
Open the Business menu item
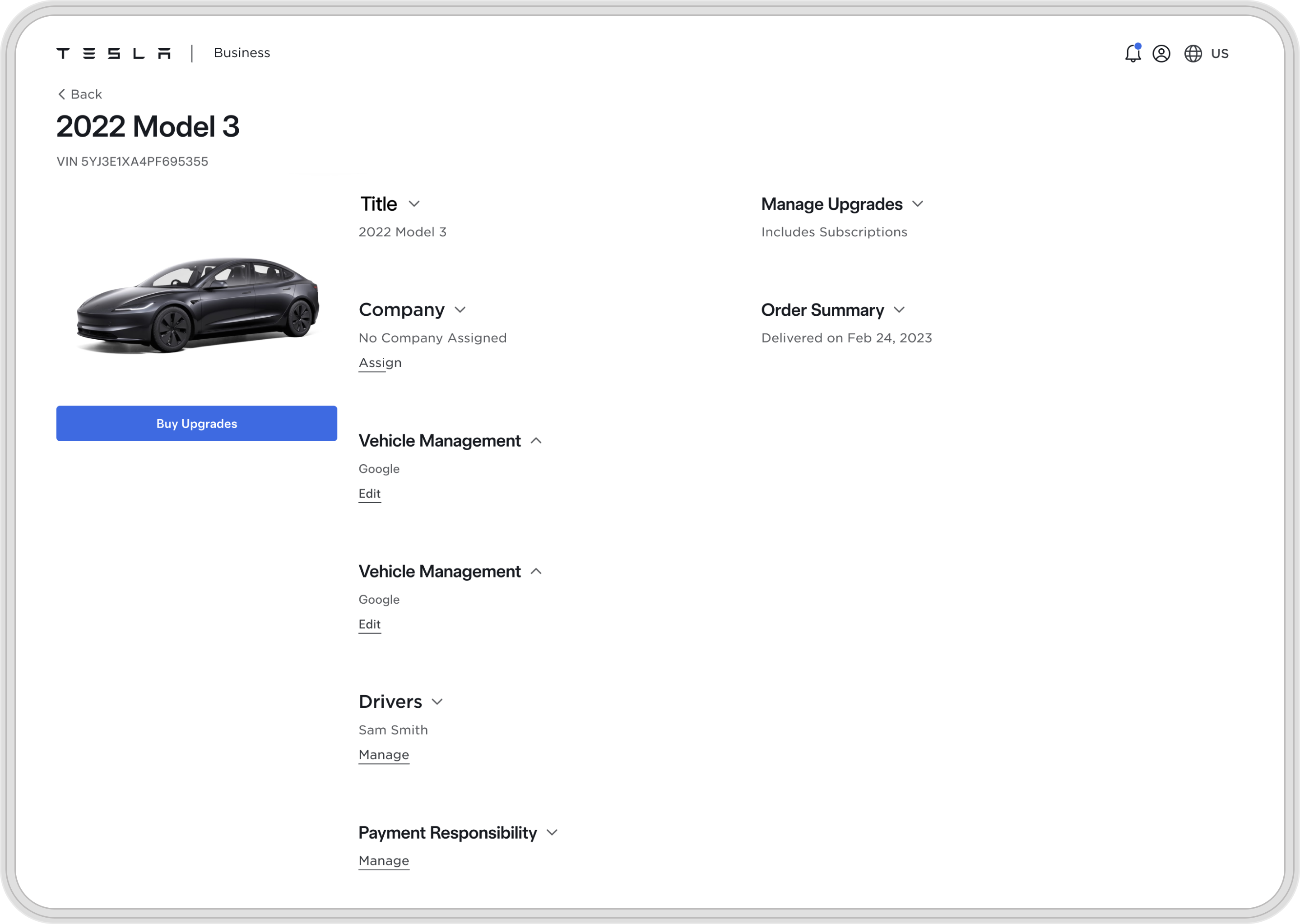[x=242, y=53]
